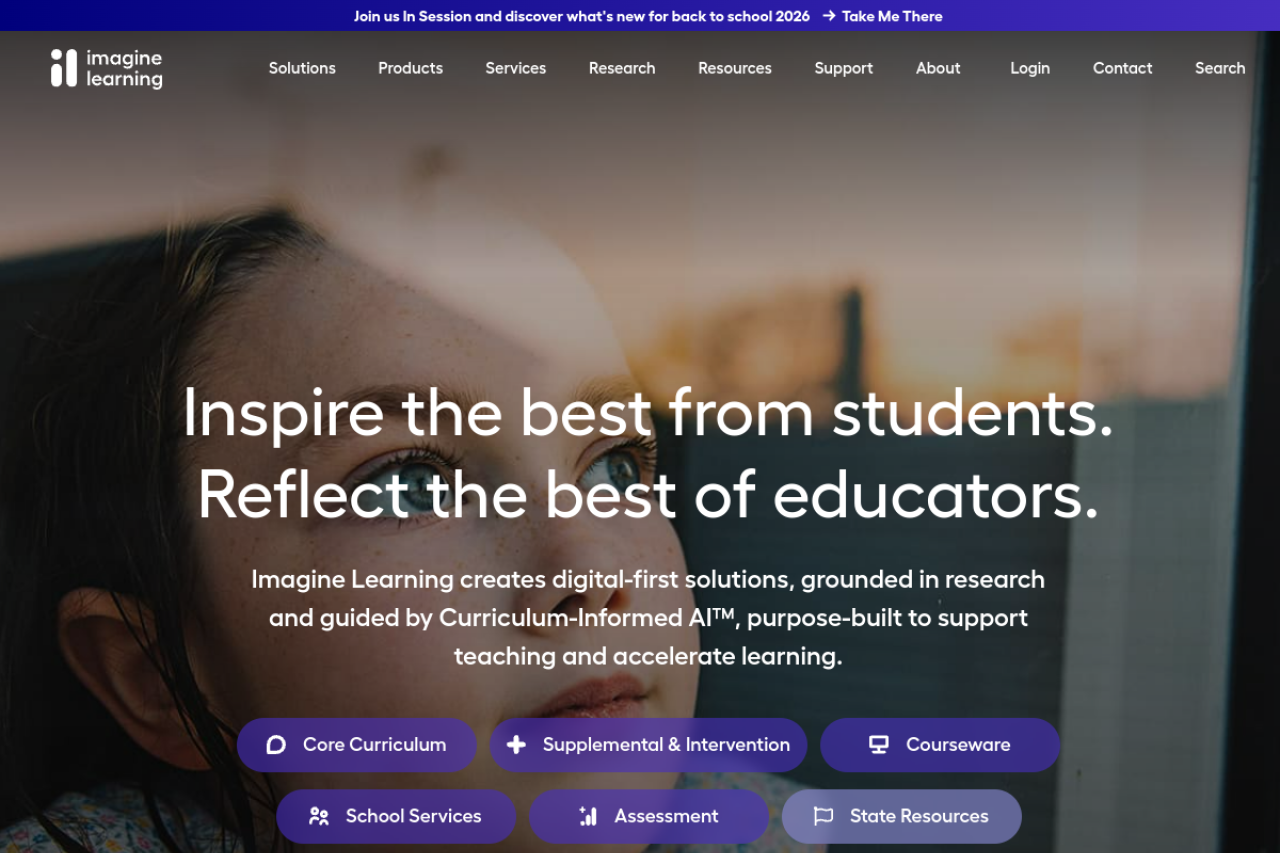Follow the Login link

click(1030, 68)
